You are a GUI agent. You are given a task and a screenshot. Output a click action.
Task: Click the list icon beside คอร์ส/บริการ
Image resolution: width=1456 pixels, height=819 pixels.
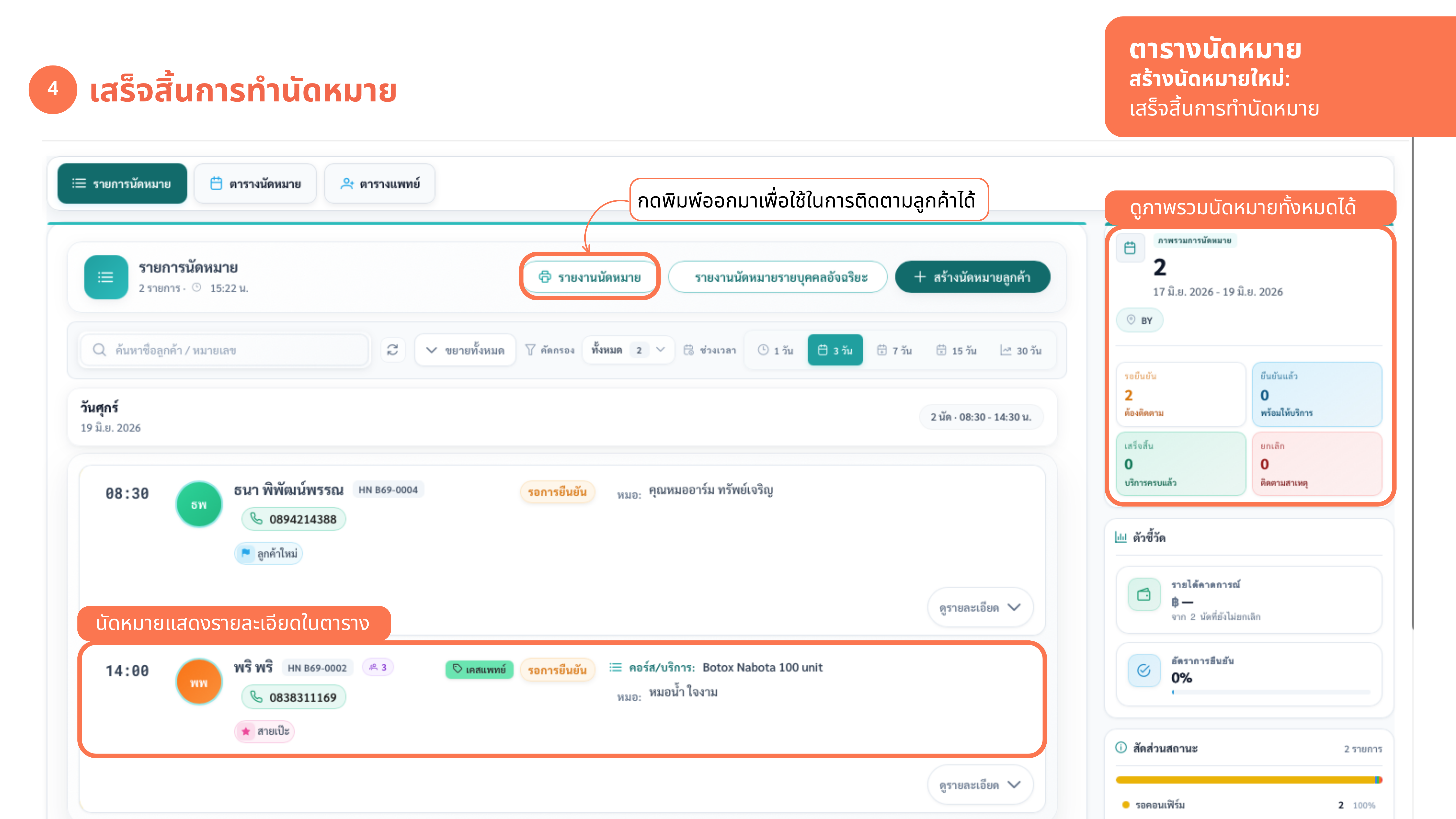point(615,668)
